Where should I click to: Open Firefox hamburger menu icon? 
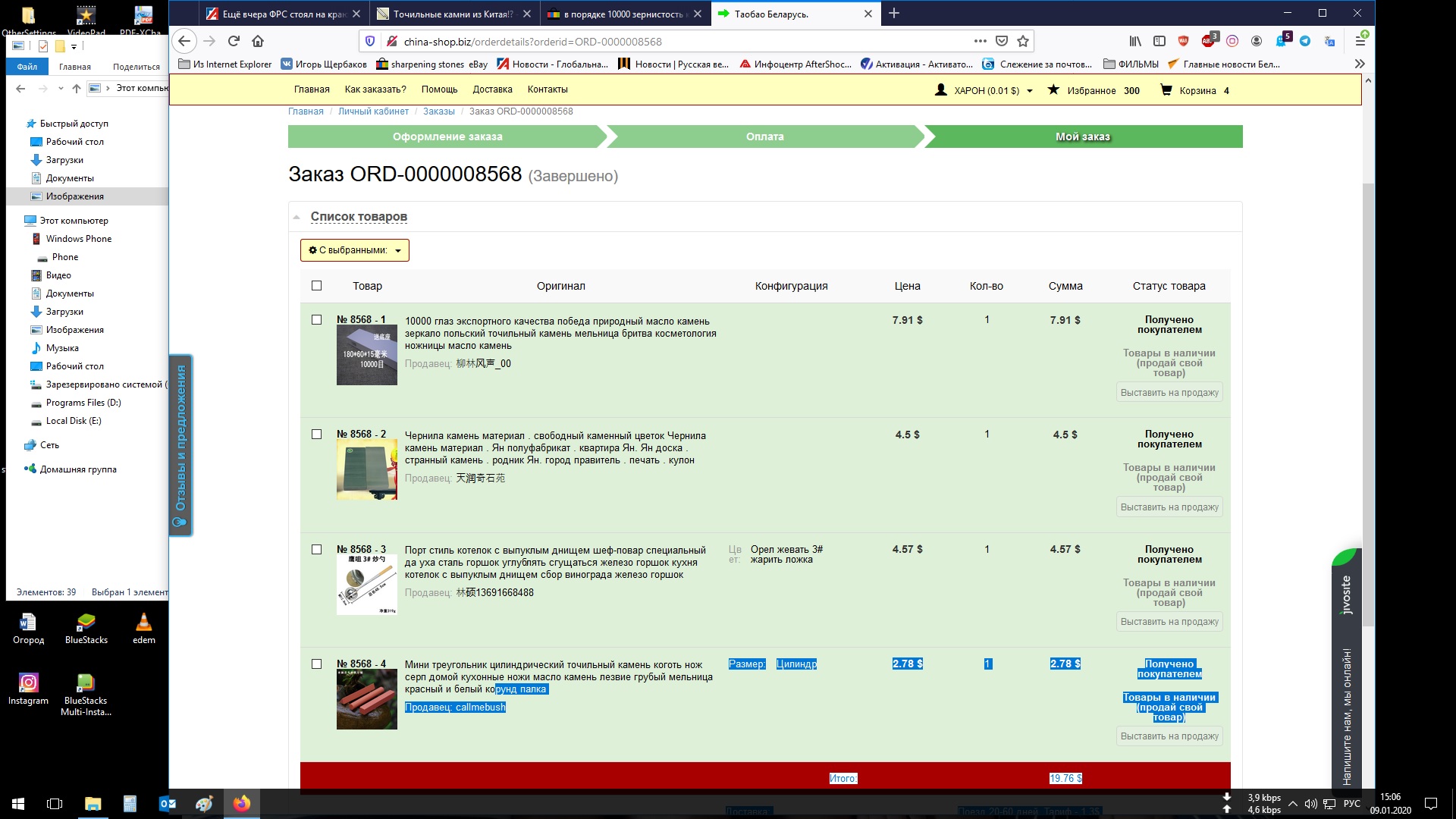click(x=1360, y=42)
